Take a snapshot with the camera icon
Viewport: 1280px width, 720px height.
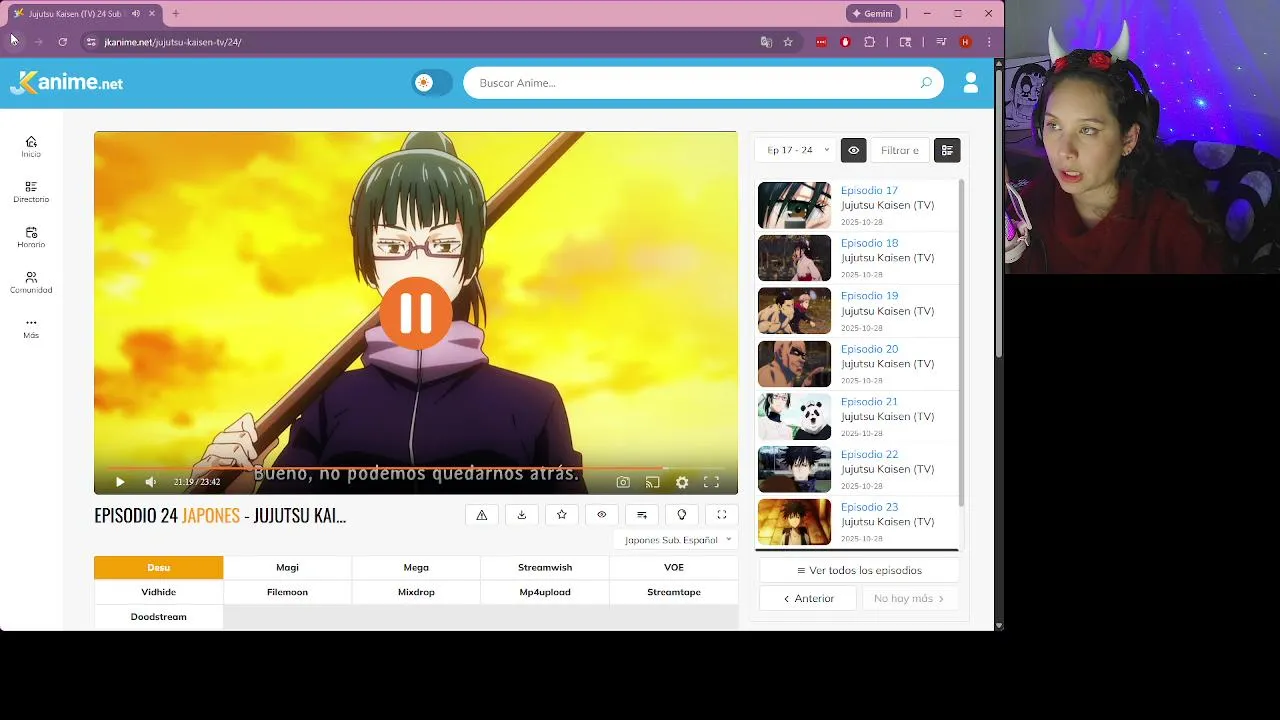pos(623,482)
